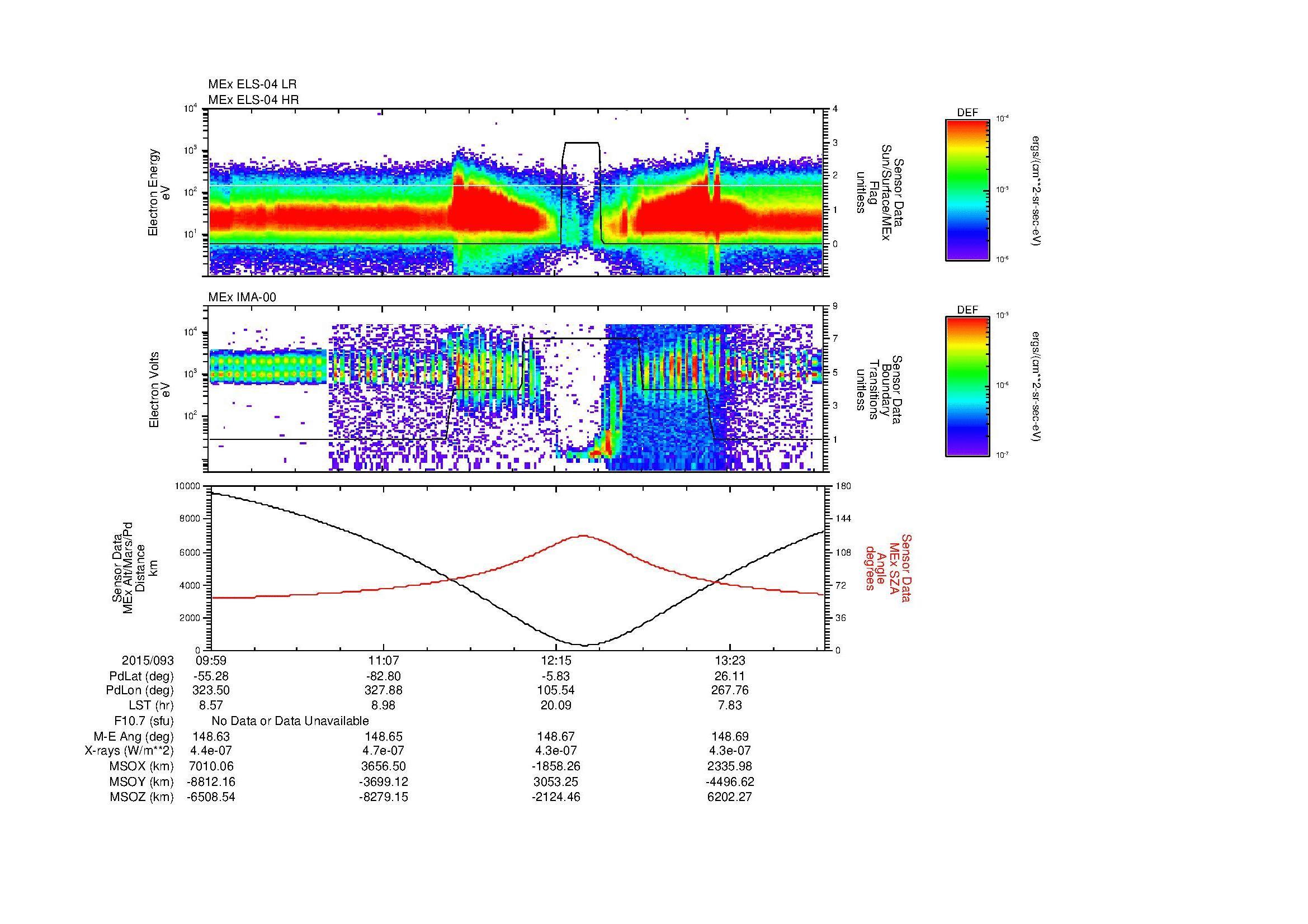Click the M-E Ang value '148.69'
This screenshot has width=1308, height=924.
coord(729,736)
